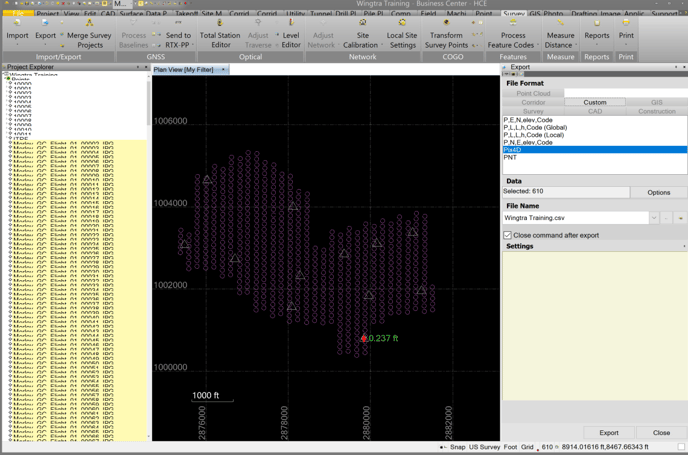Run Process Feature Codes

(512, 23)
